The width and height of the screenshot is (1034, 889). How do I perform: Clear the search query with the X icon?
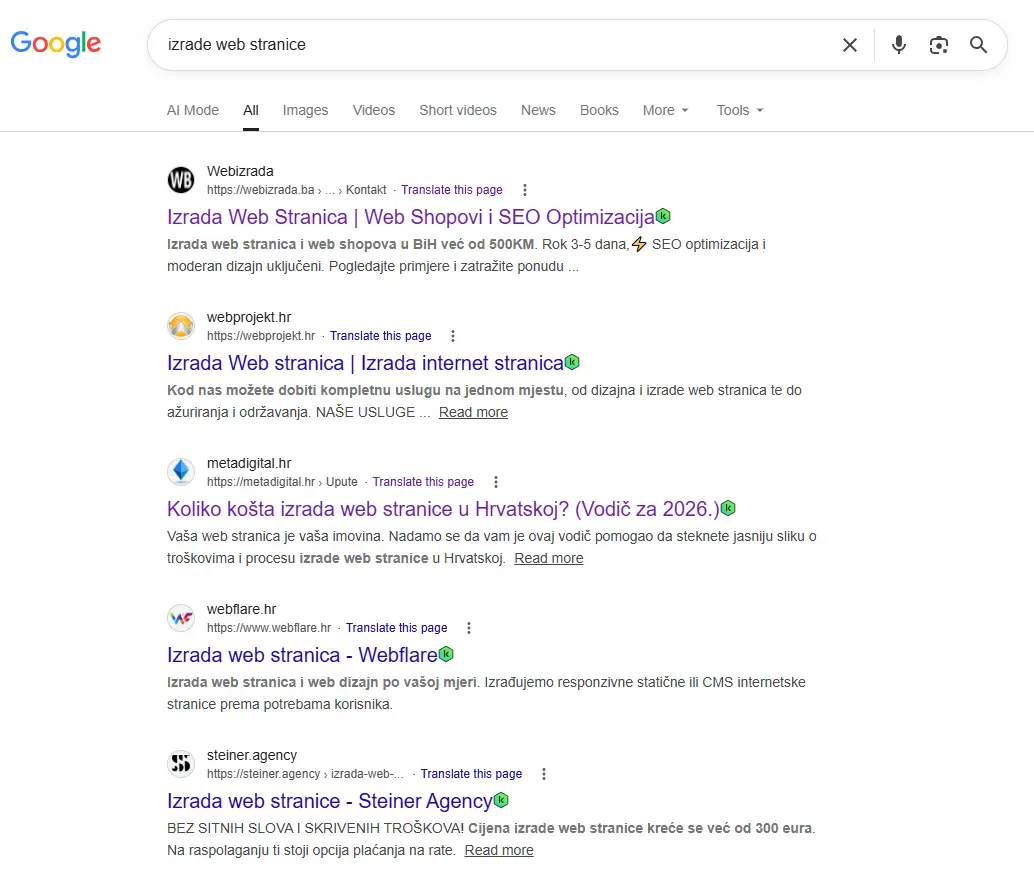tap(850, 45)
